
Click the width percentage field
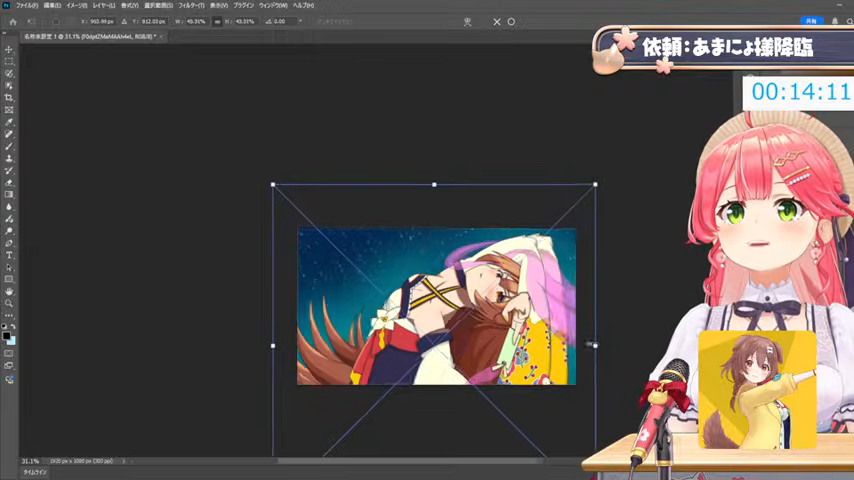click(x=196, y=22)
